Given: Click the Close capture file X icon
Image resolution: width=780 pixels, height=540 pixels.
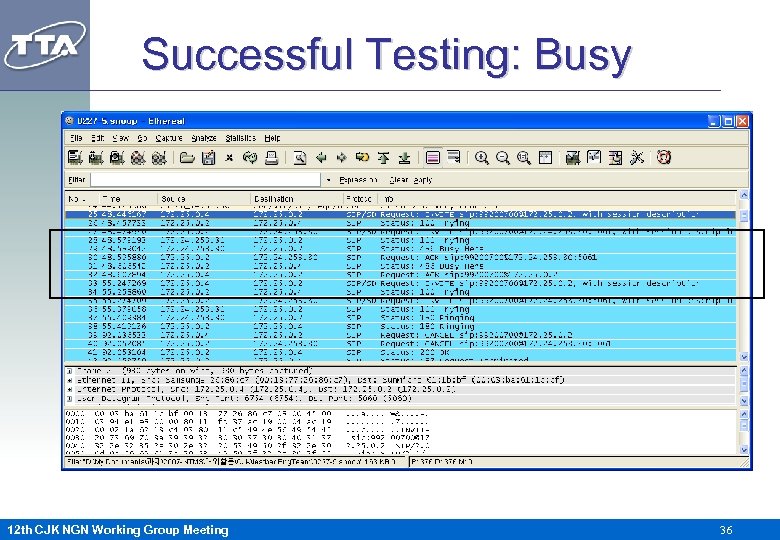Looking at the screenshot, I should pyautogui.click(x=229, y=158).
